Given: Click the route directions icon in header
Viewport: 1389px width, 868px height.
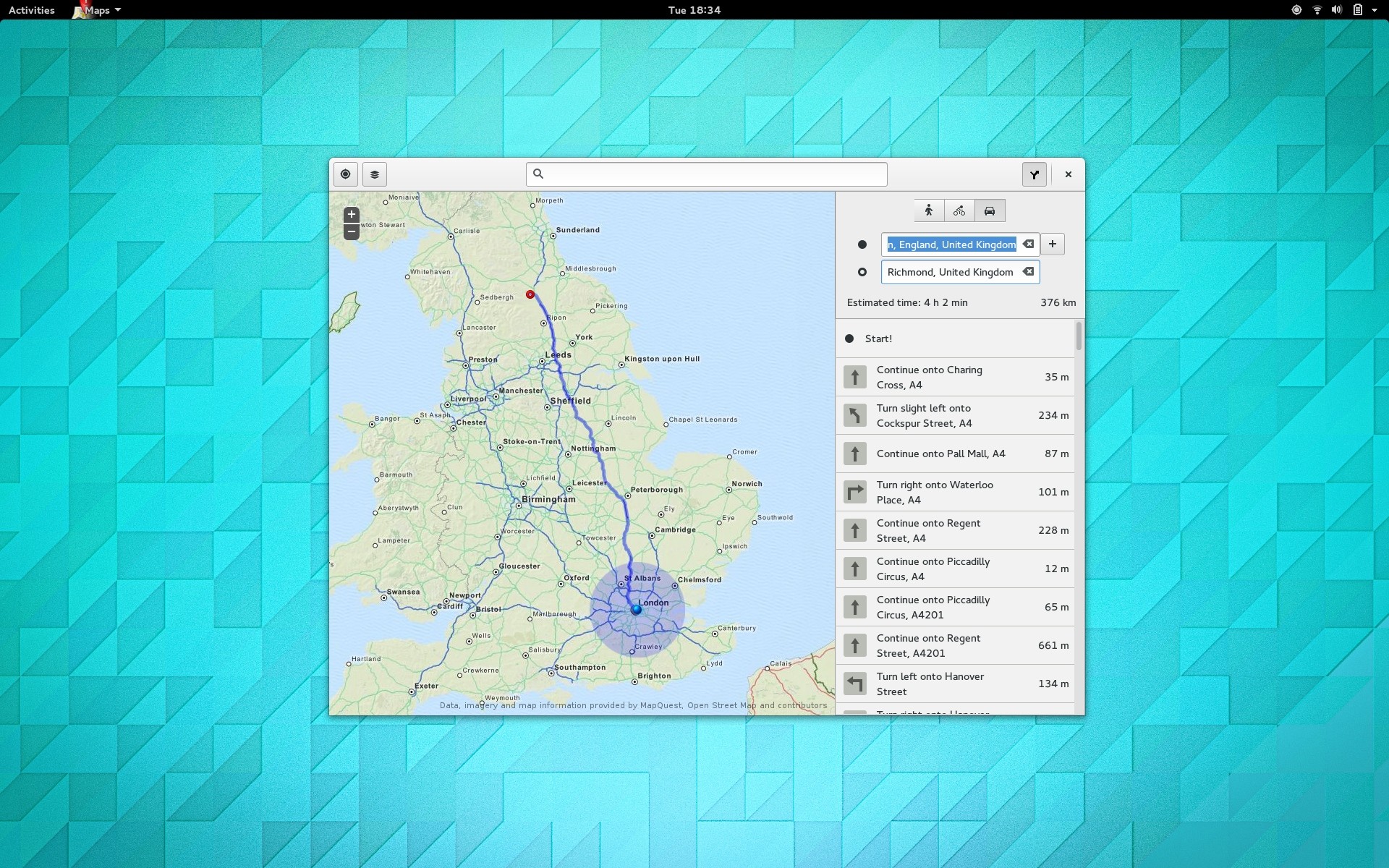Looking at the screenshot, I should 1034,174.
